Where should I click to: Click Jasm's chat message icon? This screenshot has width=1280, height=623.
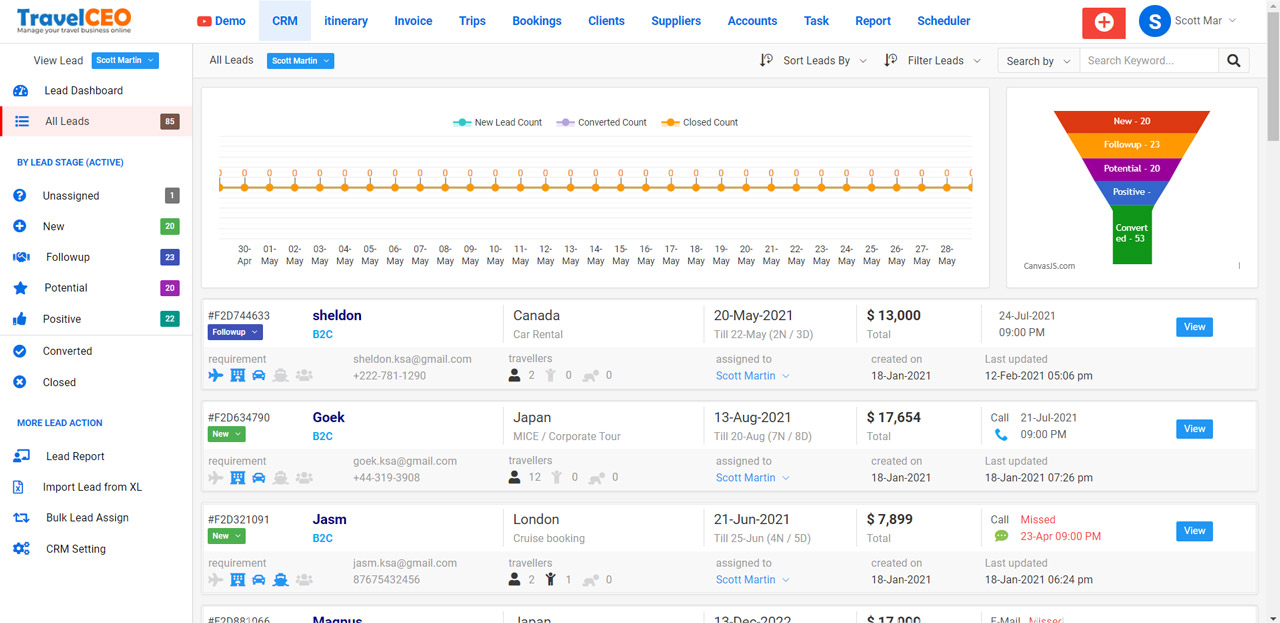click(1001, 537)
